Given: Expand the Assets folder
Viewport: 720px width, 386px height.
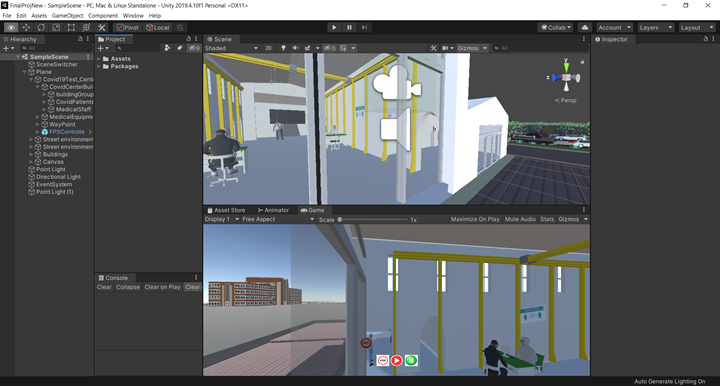Looking at the screenshot, I should click(x=120, y=59).
